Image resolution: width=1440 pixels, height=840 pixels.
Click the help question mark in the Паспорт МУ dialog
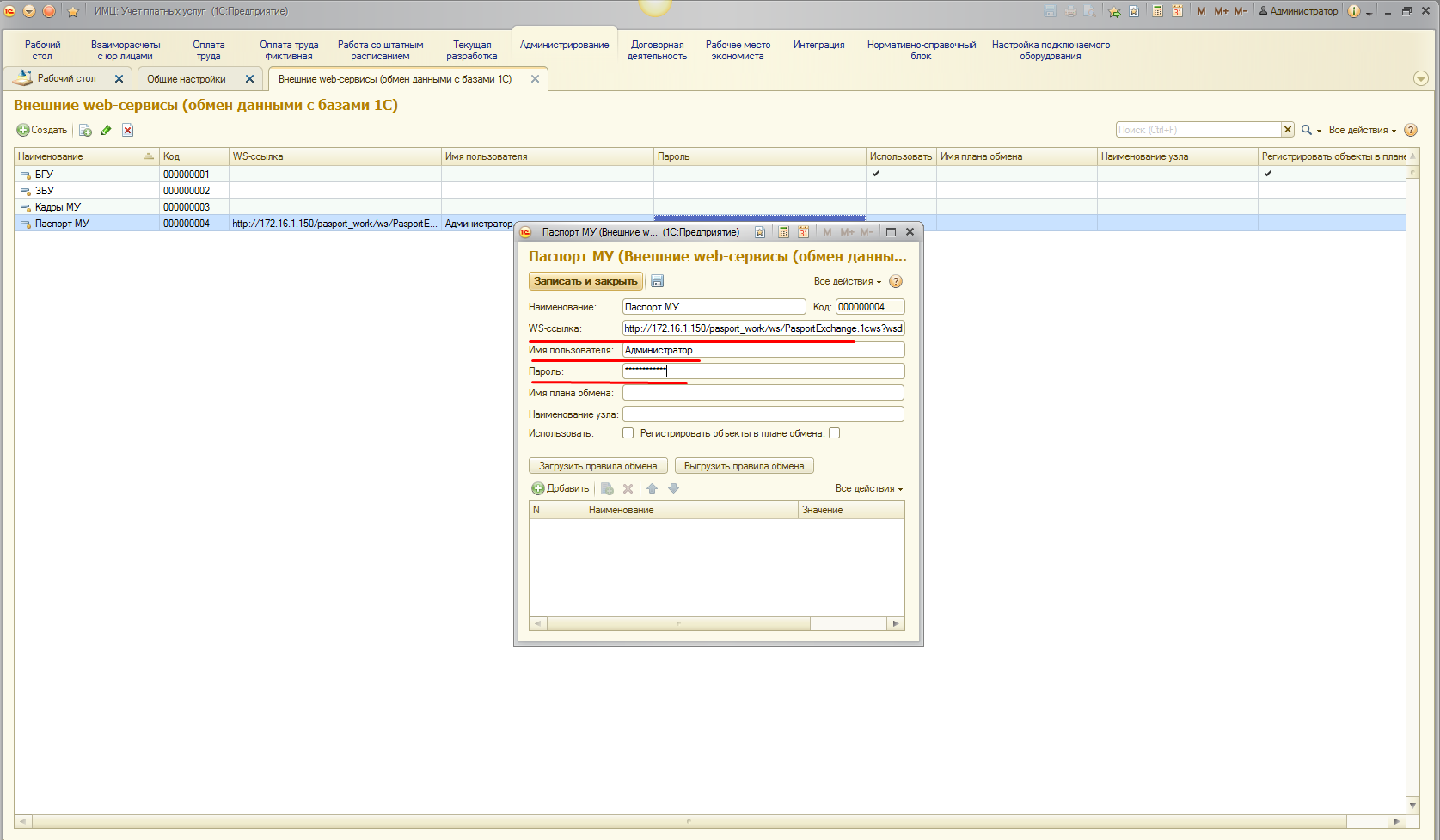point(896,281)
